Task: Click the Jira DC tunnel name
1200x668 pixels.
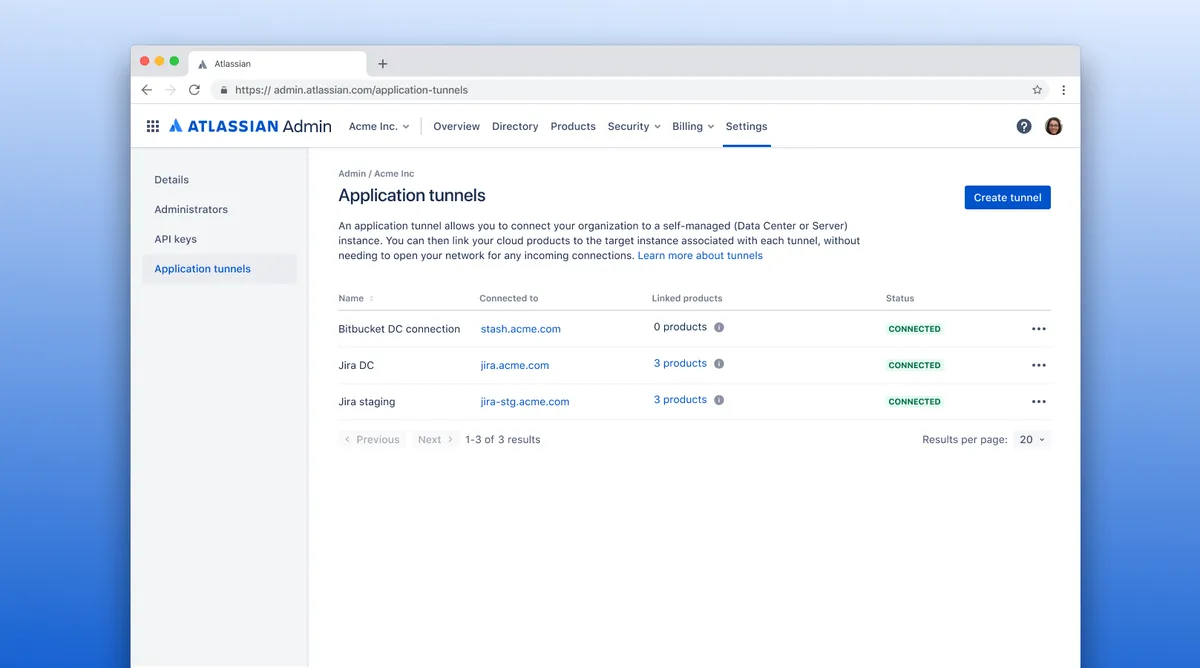Action: (356, 365)
